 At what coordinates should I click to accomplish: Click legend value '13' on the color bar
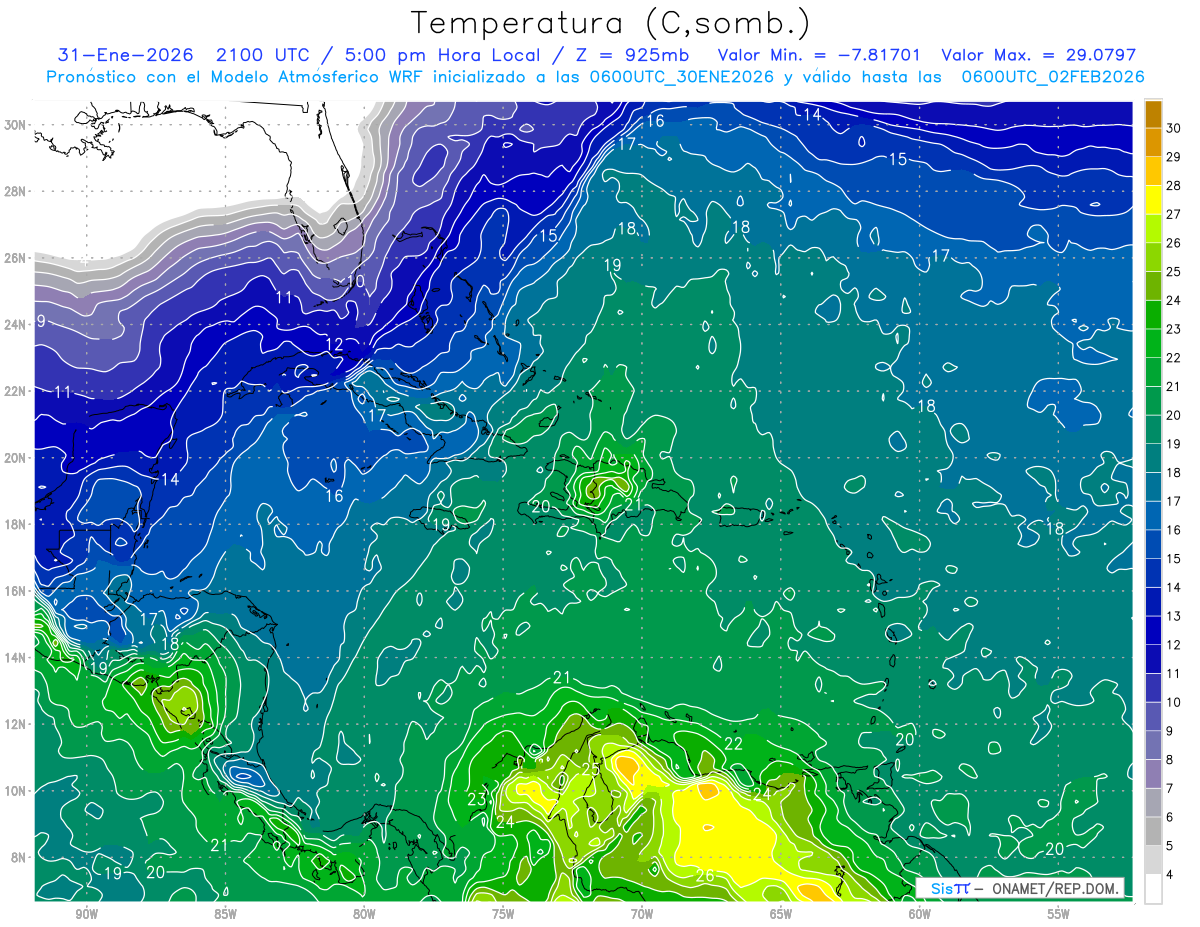coord(1174,616)
